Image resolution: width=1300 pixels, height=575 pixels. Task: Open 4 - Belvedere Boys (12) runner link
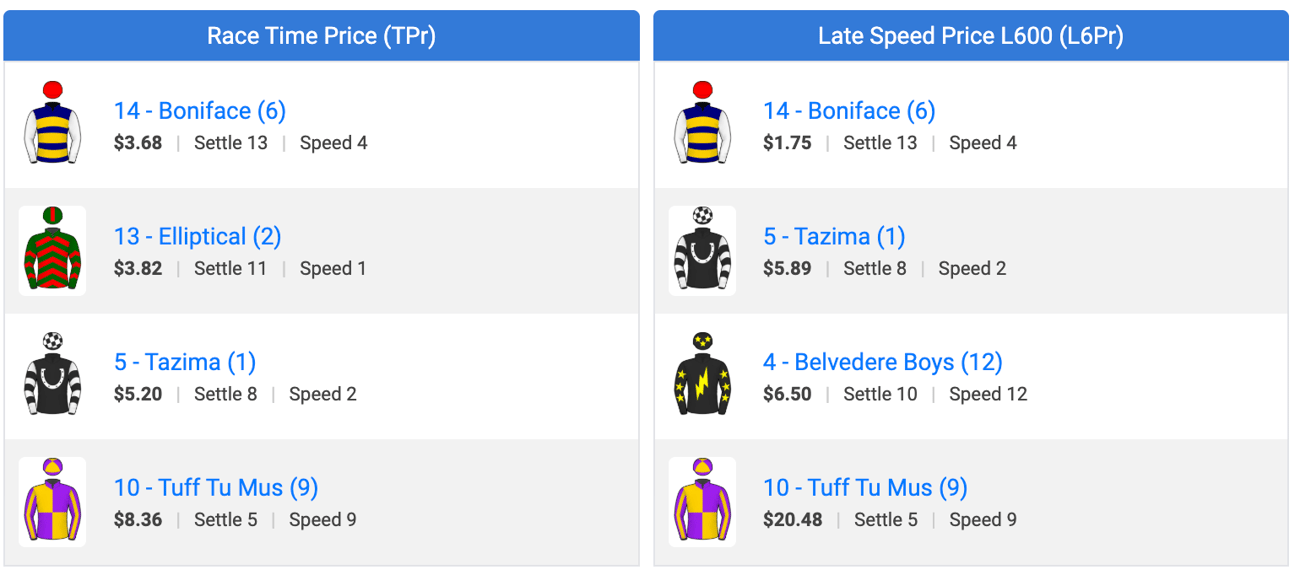pyautogui.click(x=883, y=362)
